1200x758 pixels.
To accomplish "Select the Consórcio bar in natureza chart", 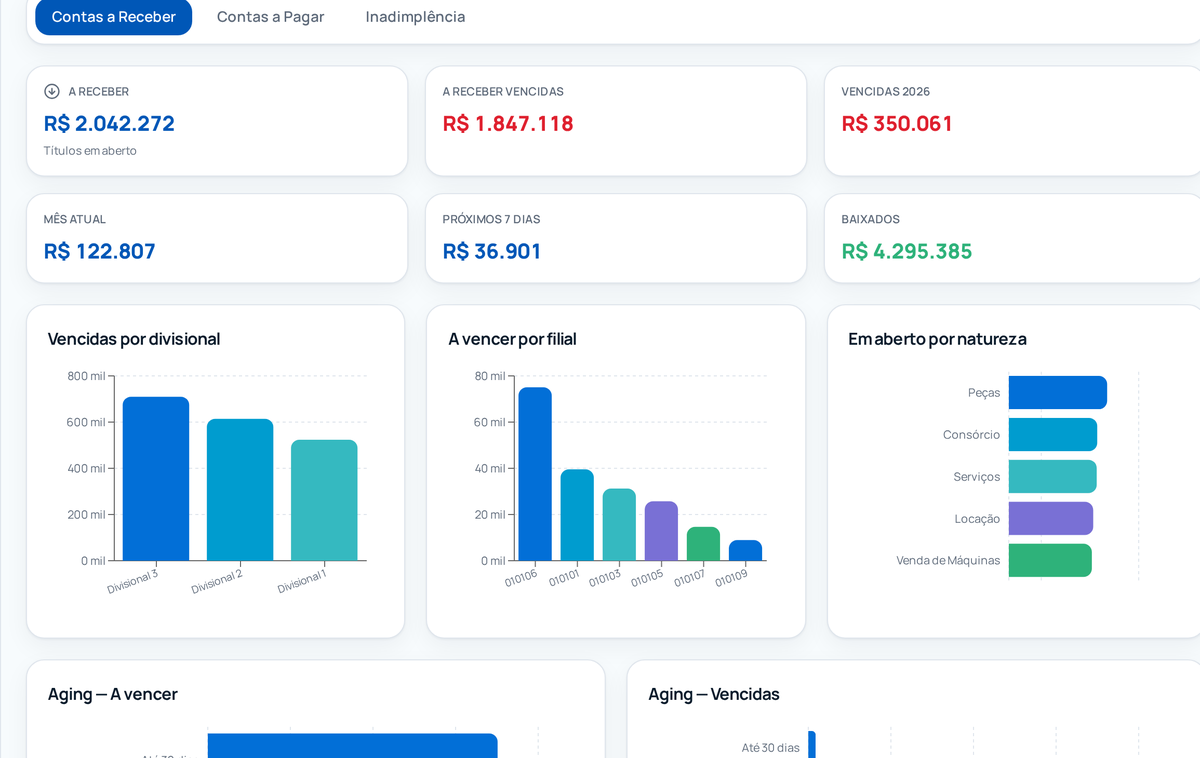I will (1053, 435).
